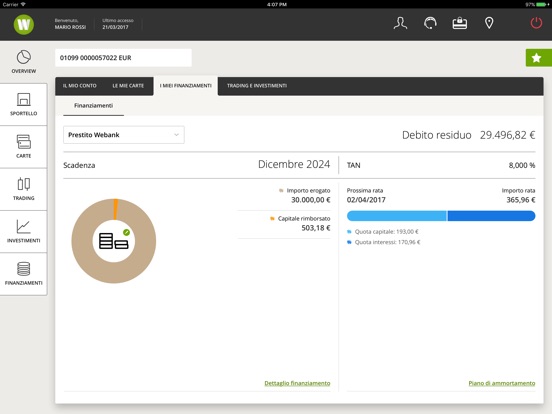Tap the orange slice of donut chart

click(115, 209)
